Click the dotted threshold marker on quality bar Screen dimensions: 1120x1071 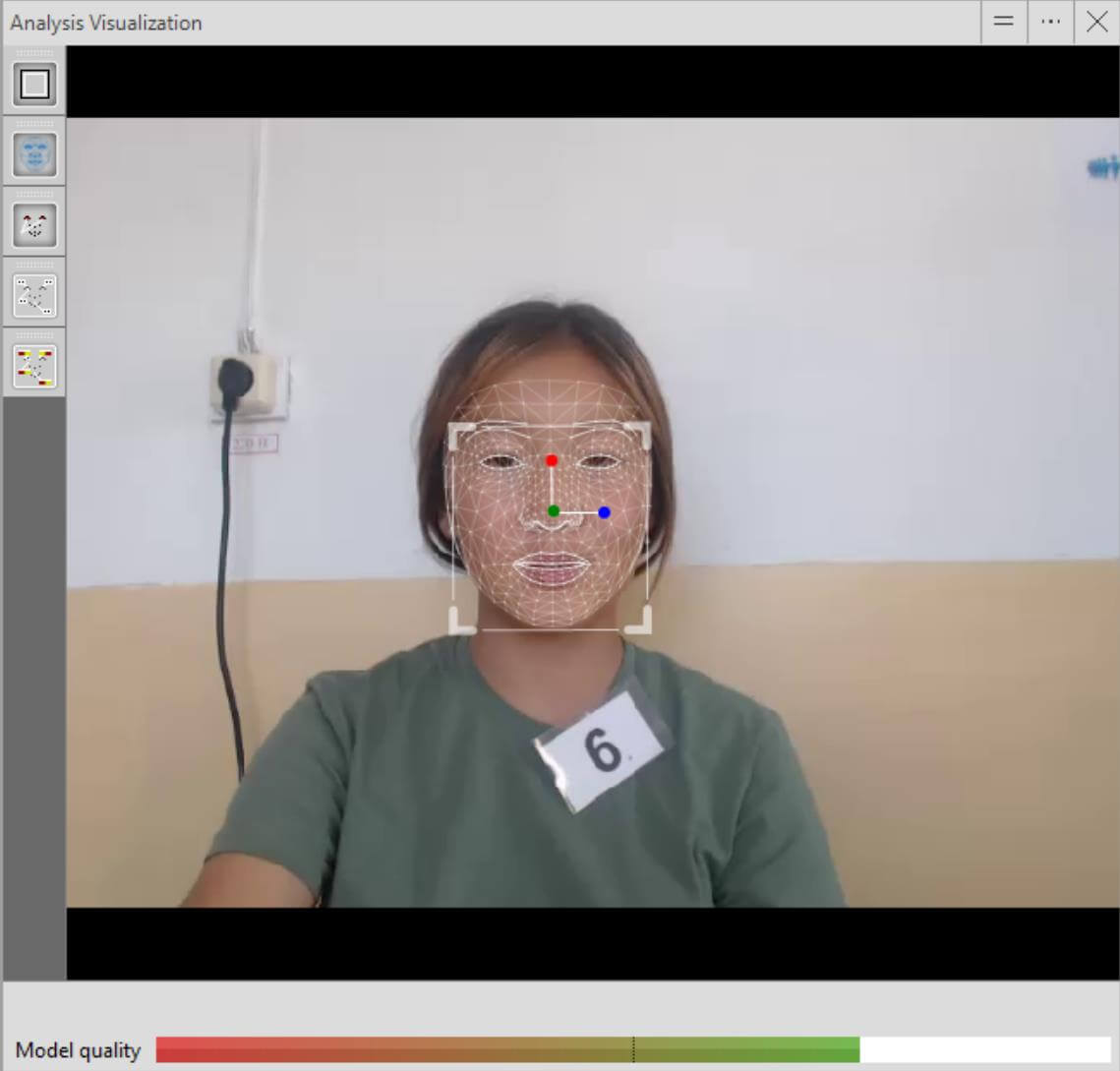(x=633, y=1049)
